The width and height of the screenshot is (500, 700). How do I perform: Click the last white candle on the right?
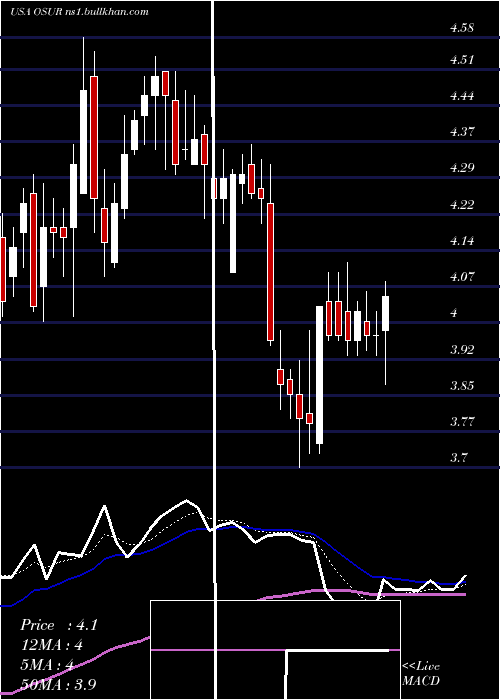click(x=385, y=313)
